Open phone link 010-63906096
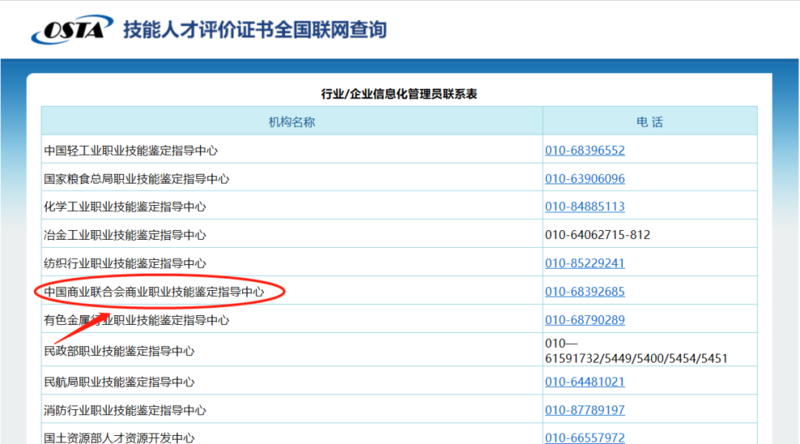This screenshot has width=800, height=444. pyautogui.click(x=585, y=179)
